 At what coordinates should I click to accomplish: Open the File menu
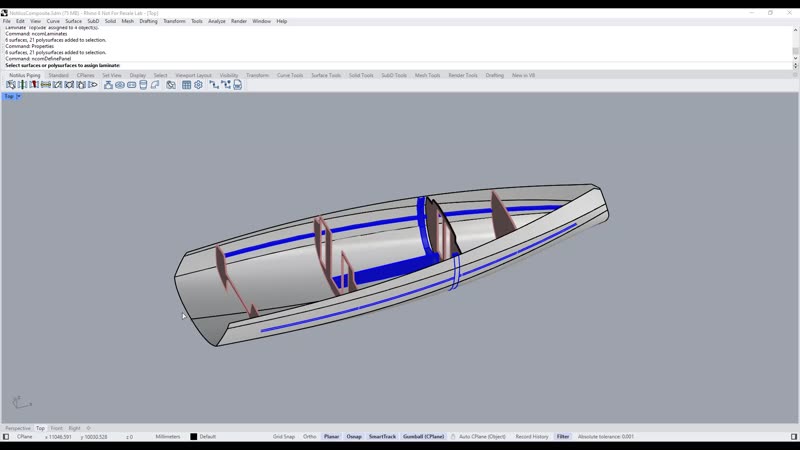tap(7, 21)
